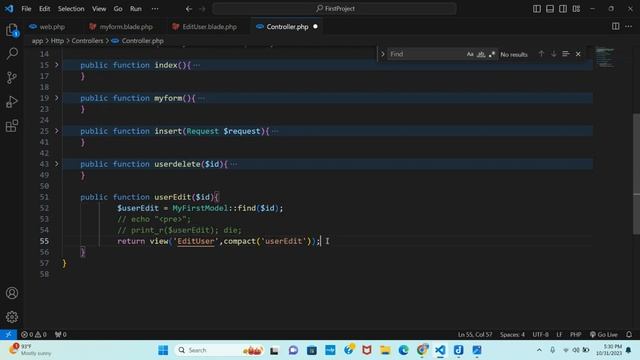Click the editor vertical scrollbar thumb
This screenshot has height=360, width=640.
pyautogui.click(x=636, y=173)
